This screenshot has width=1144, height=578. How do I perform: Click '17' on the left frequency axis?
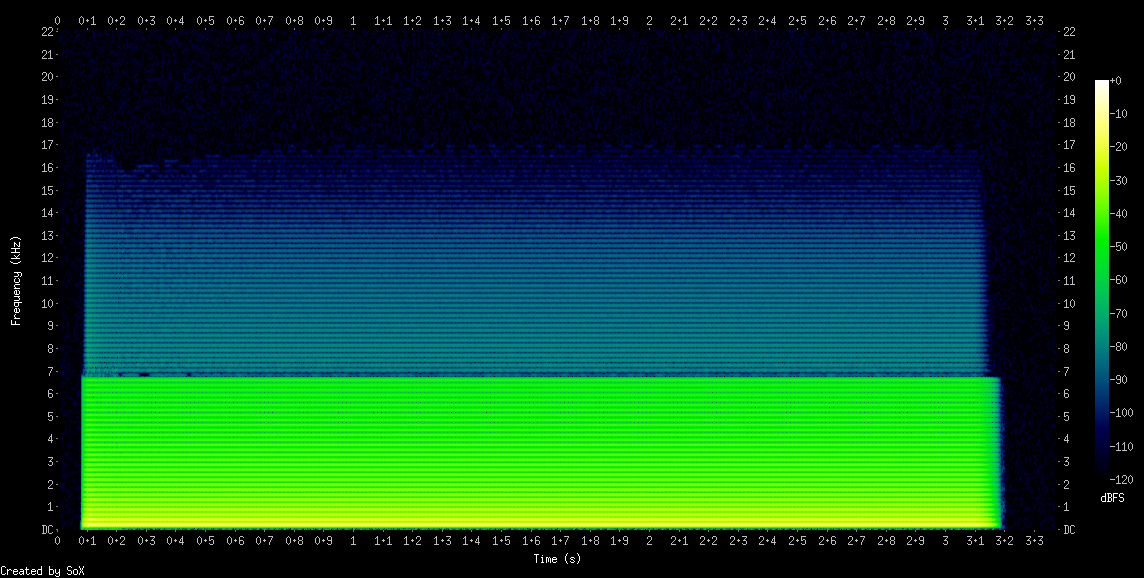click(x=47, y=145)
